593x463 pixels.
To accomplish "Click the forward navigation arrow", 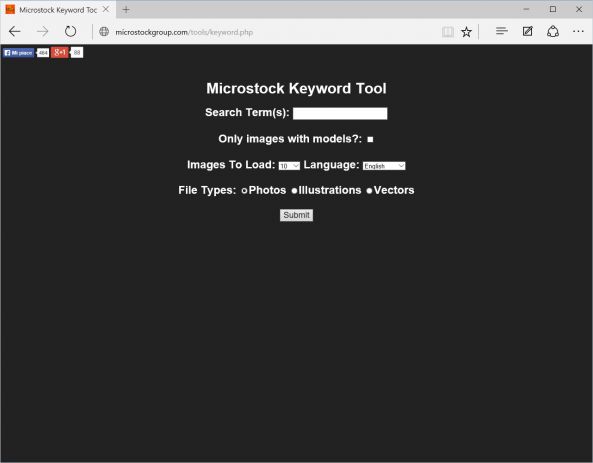I will (x=42, y=31).
